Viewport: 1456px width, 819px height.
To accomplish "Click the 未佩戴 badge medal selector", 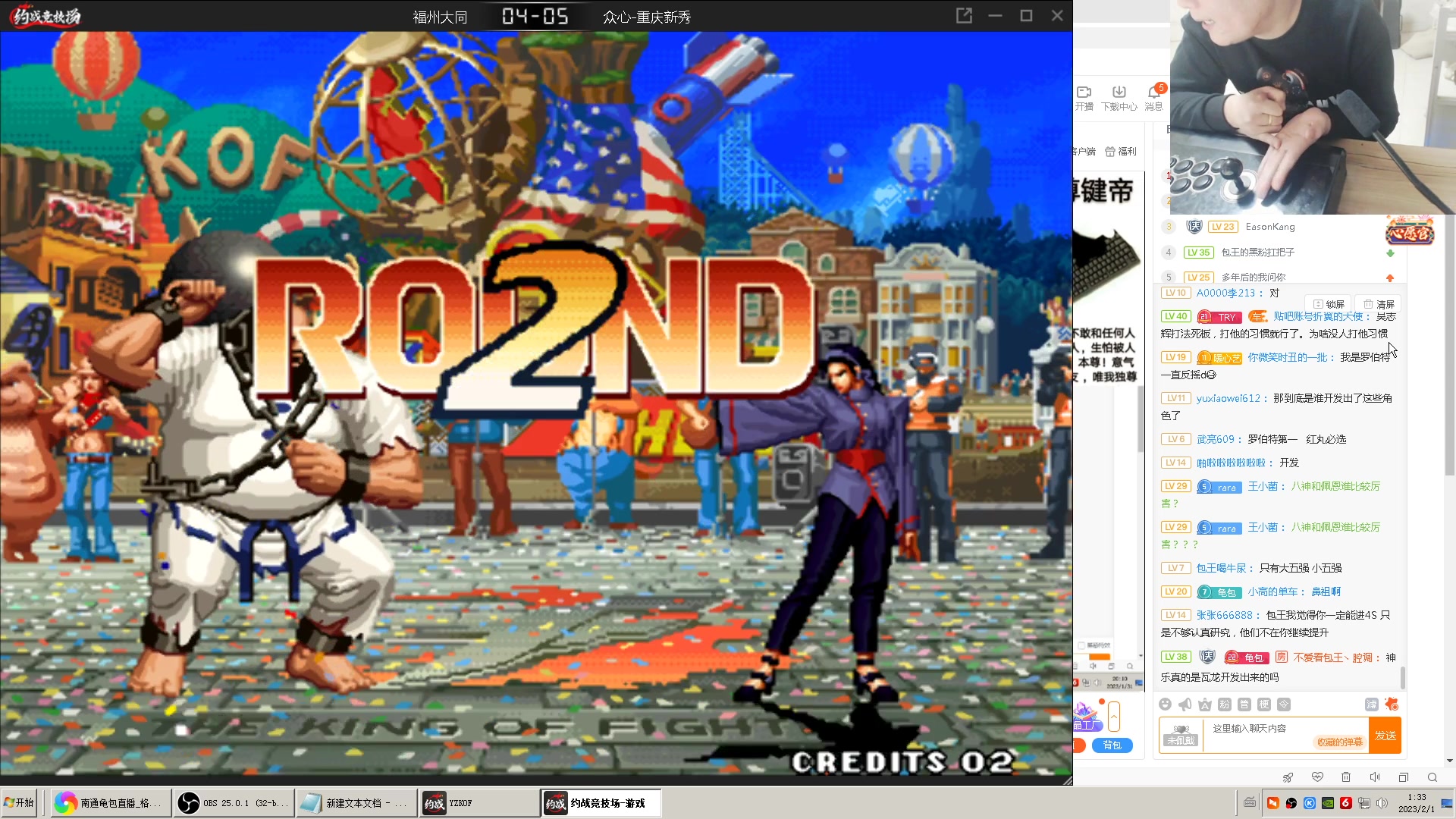I will [1181, 735].
